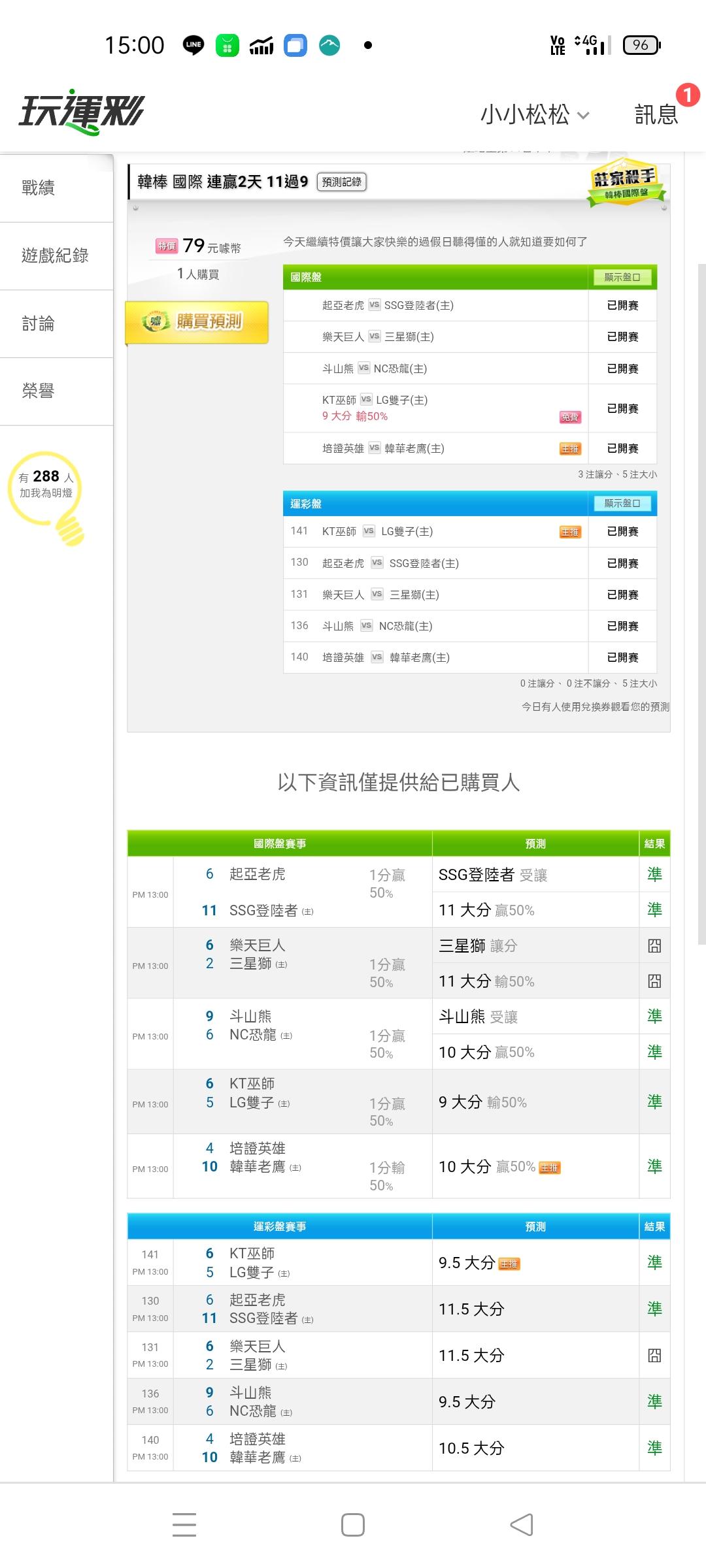Toggle 顯示盤口 in 國際盤 header
Image resolution: width=706 pixels, height=1568 pixels.
tap(622, 277)
